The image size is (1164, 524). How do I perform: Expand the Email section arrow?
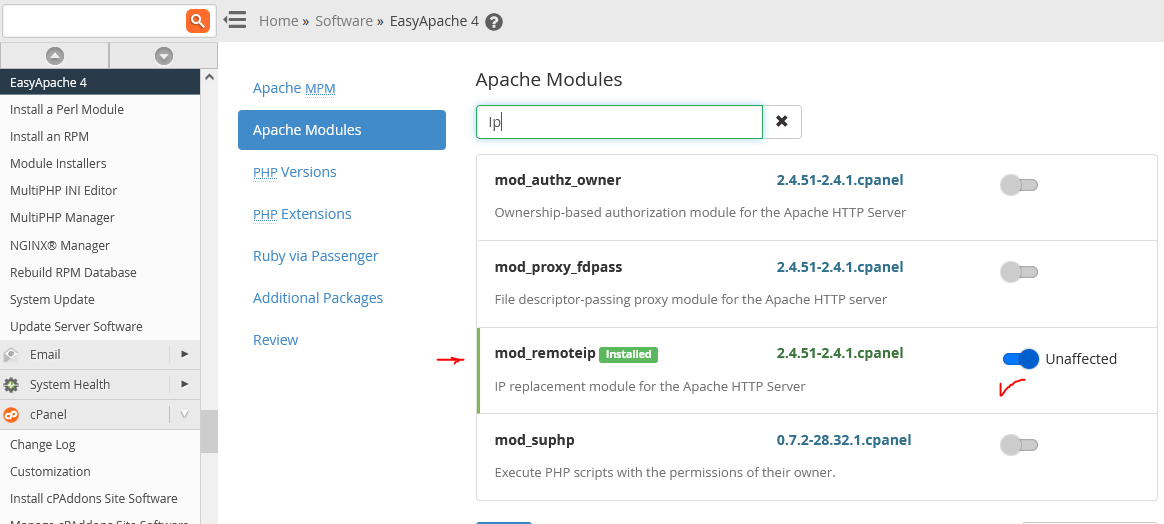point(185,355)
